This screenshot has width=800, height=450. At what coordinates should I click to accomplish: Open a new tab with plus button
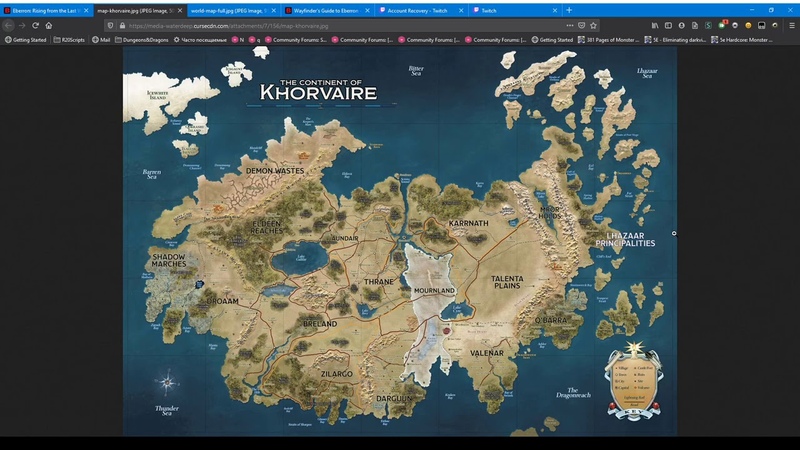point(569,10)
